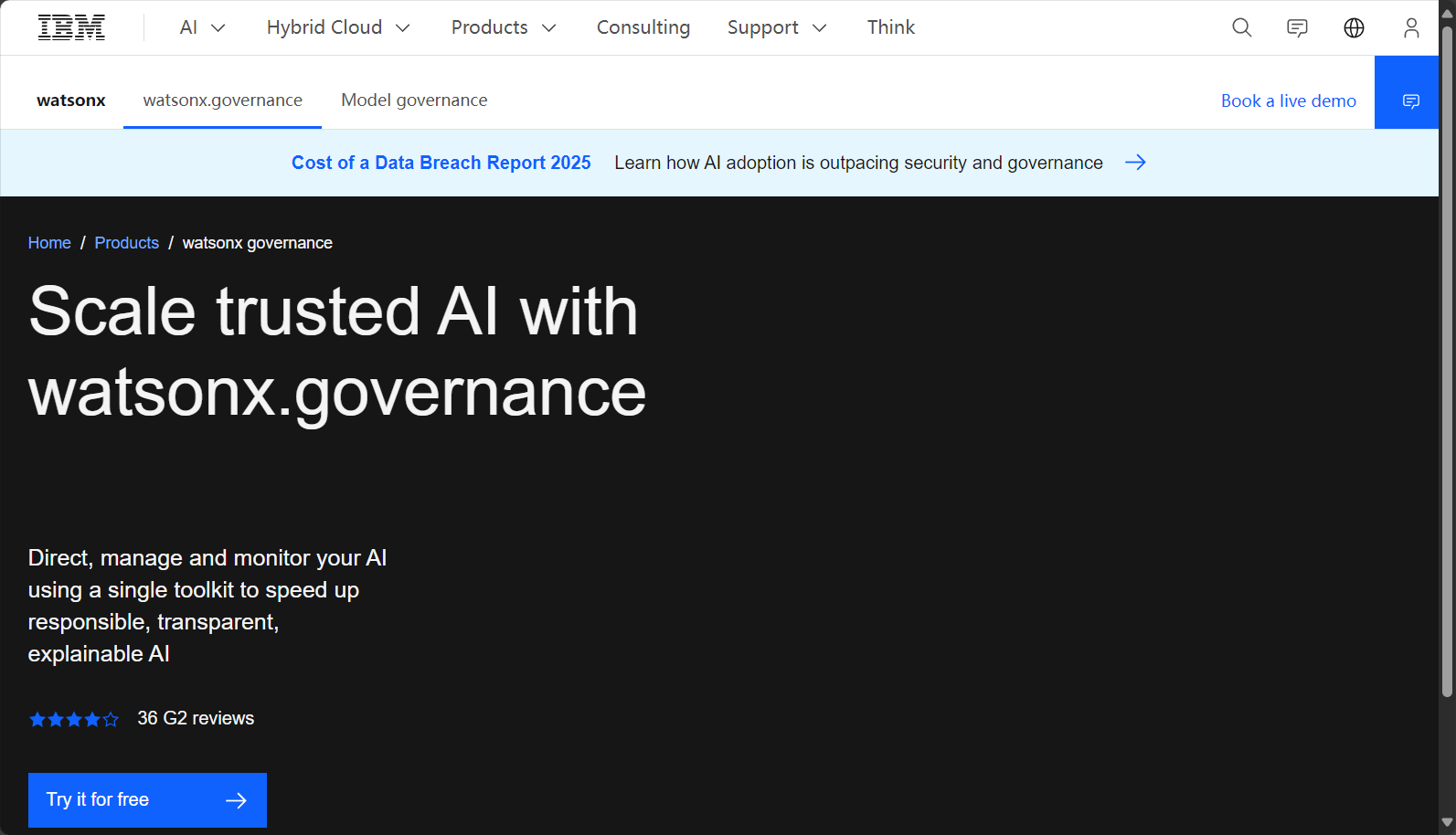Click the scrollbar up arrow
The image size is (1456, 835).
tap(1447, 13)
